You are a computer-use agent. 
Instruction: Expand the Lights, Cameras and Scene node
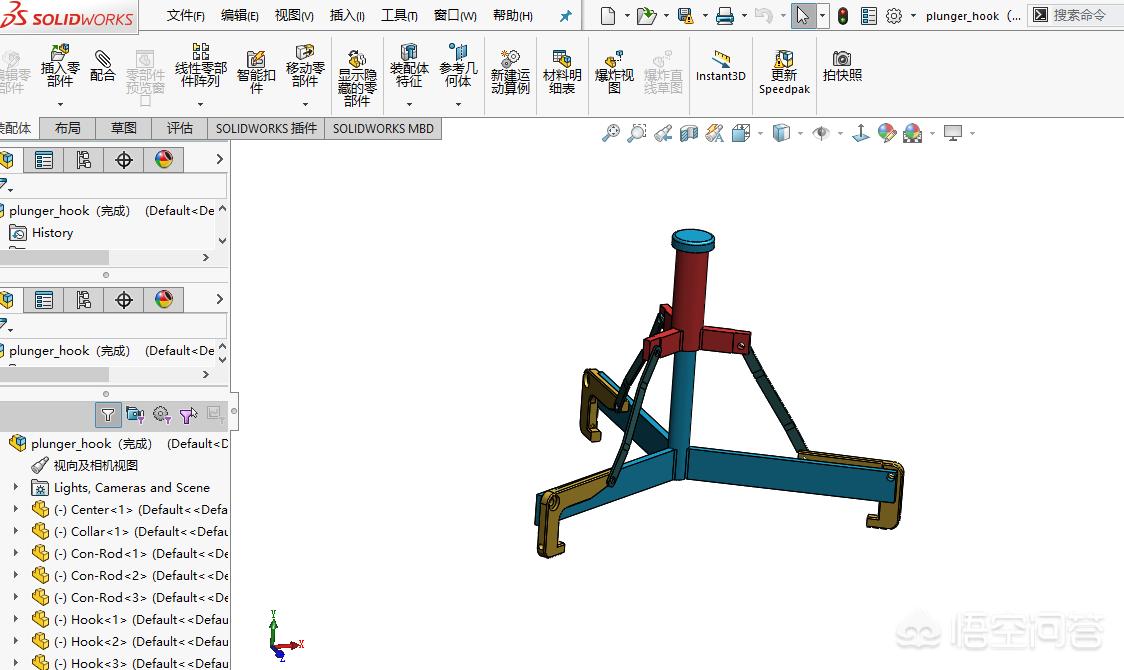pyautogui.click(x=16, y=487)
